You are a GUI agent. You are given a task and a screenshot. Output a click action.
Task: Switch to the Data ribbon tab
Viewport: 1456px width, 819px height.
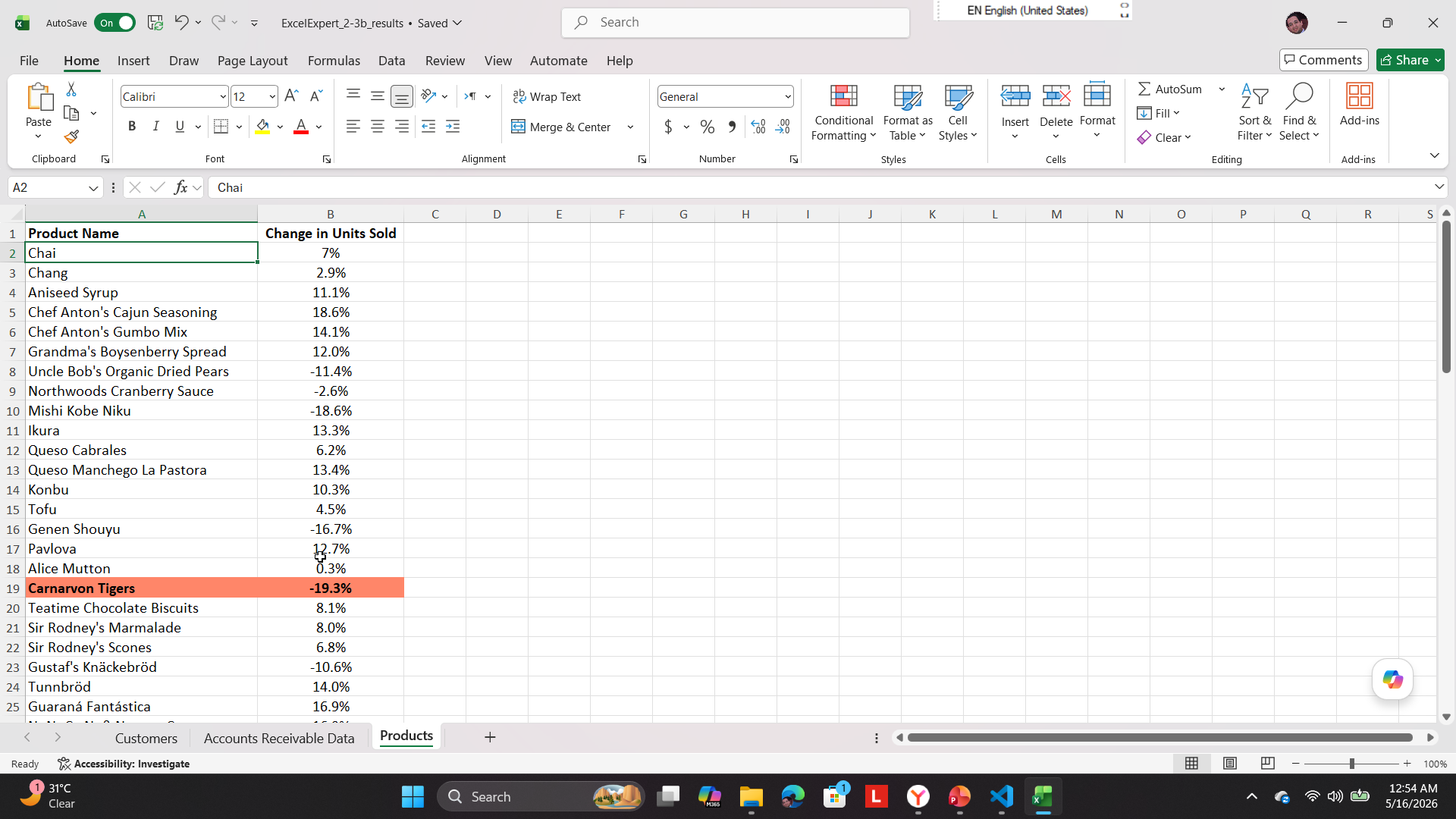(x=391, y=61)
